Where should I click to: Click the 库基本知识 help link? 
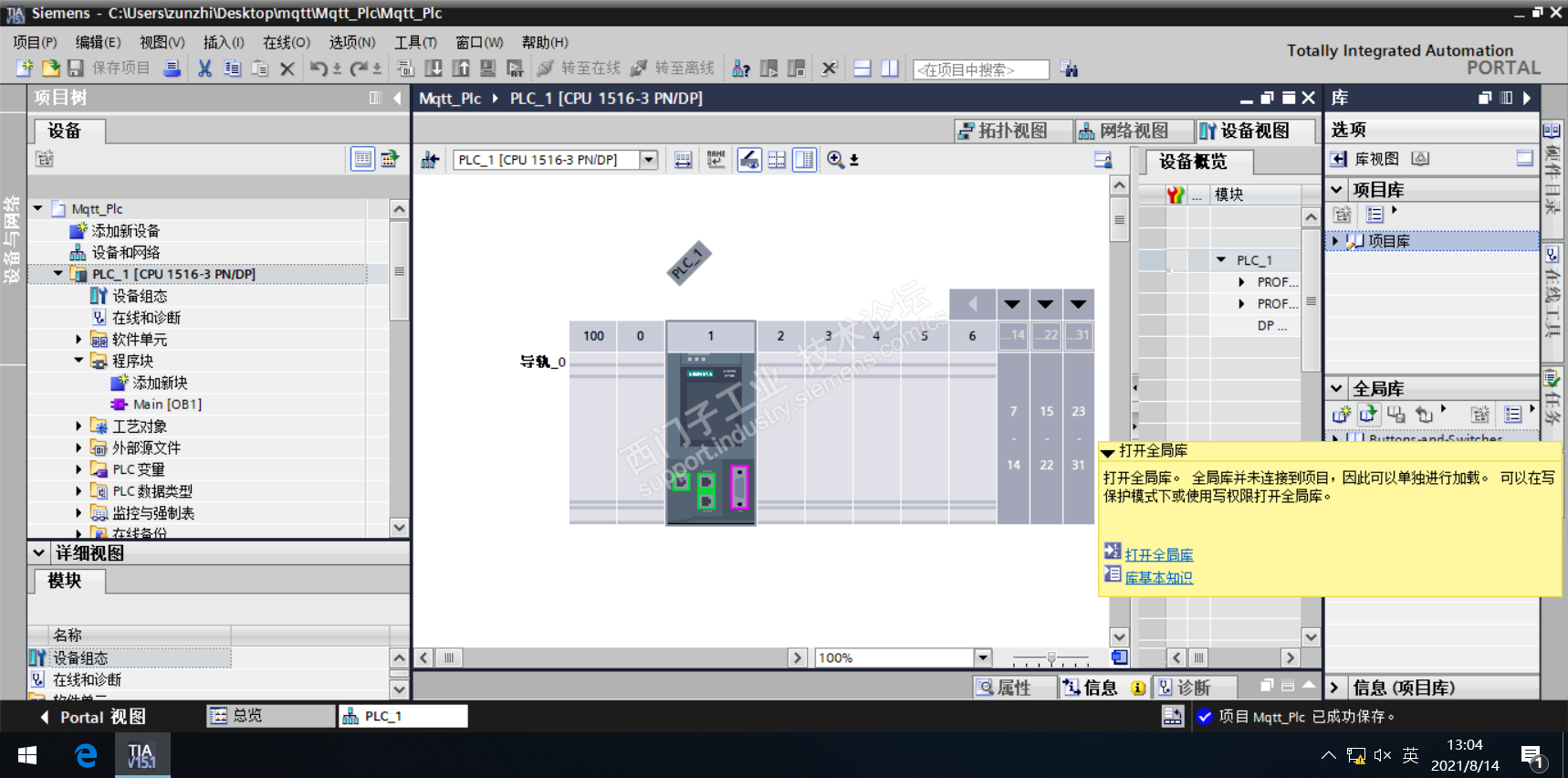click(1159, 578)
